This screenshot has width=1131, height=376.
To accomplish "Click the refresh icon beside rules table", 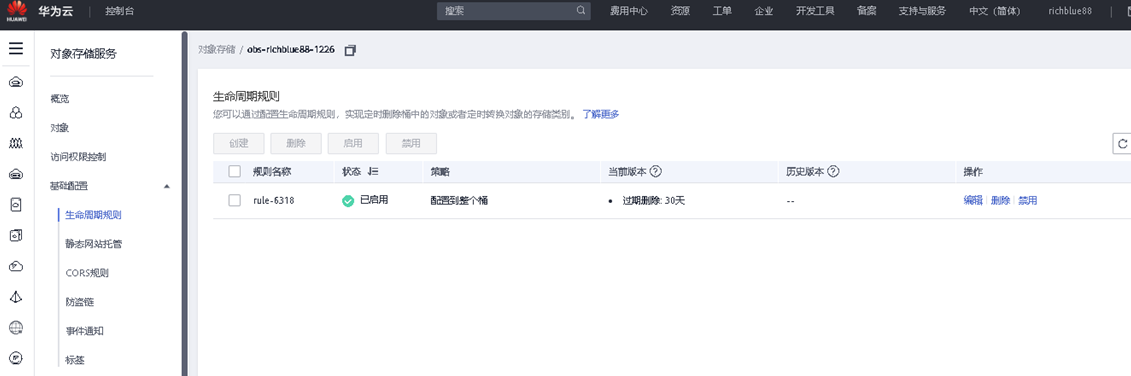I will tap(1122, 143).
